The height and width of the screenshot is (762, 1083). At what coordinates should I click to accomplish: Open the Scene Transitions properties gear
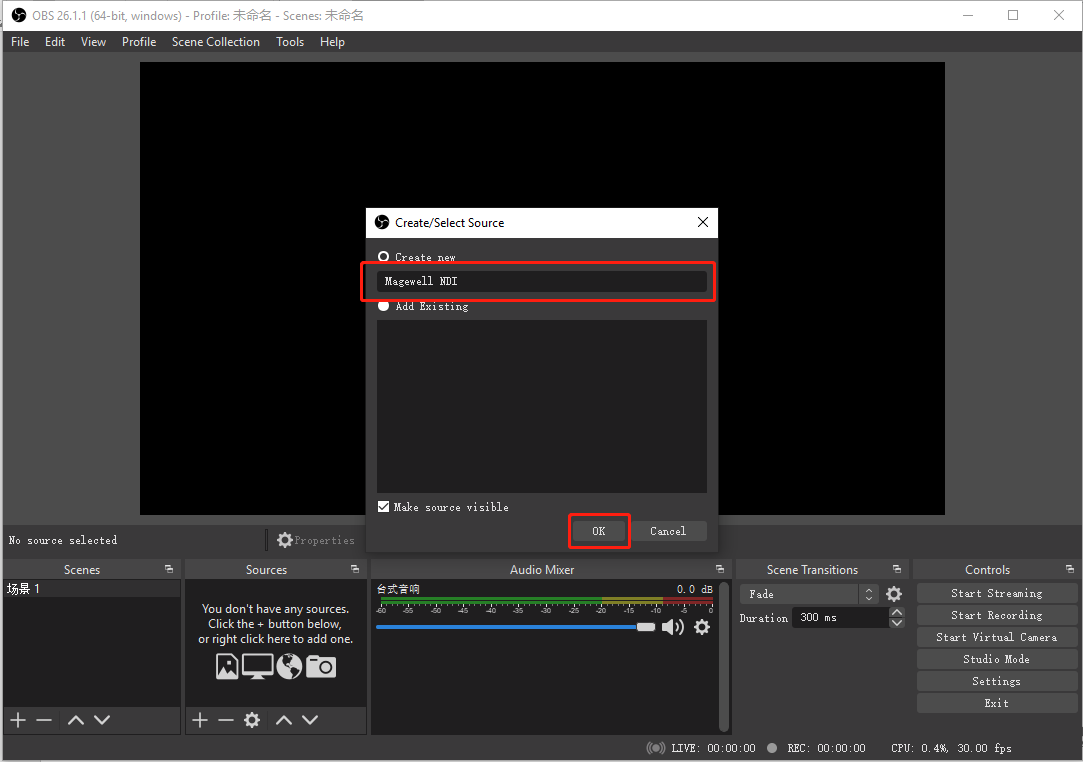[x=893, y=593]
